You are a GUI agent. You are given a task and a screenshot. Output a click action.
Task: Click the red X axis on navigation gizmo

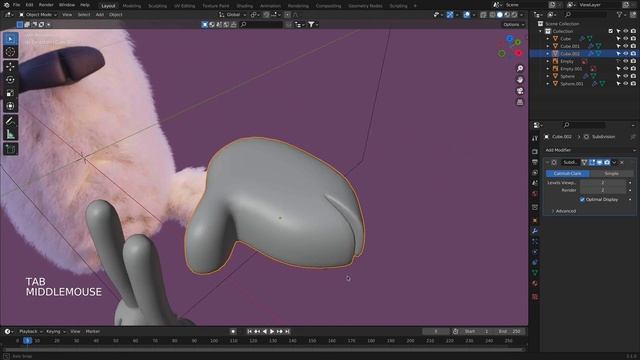pos(518,53)
